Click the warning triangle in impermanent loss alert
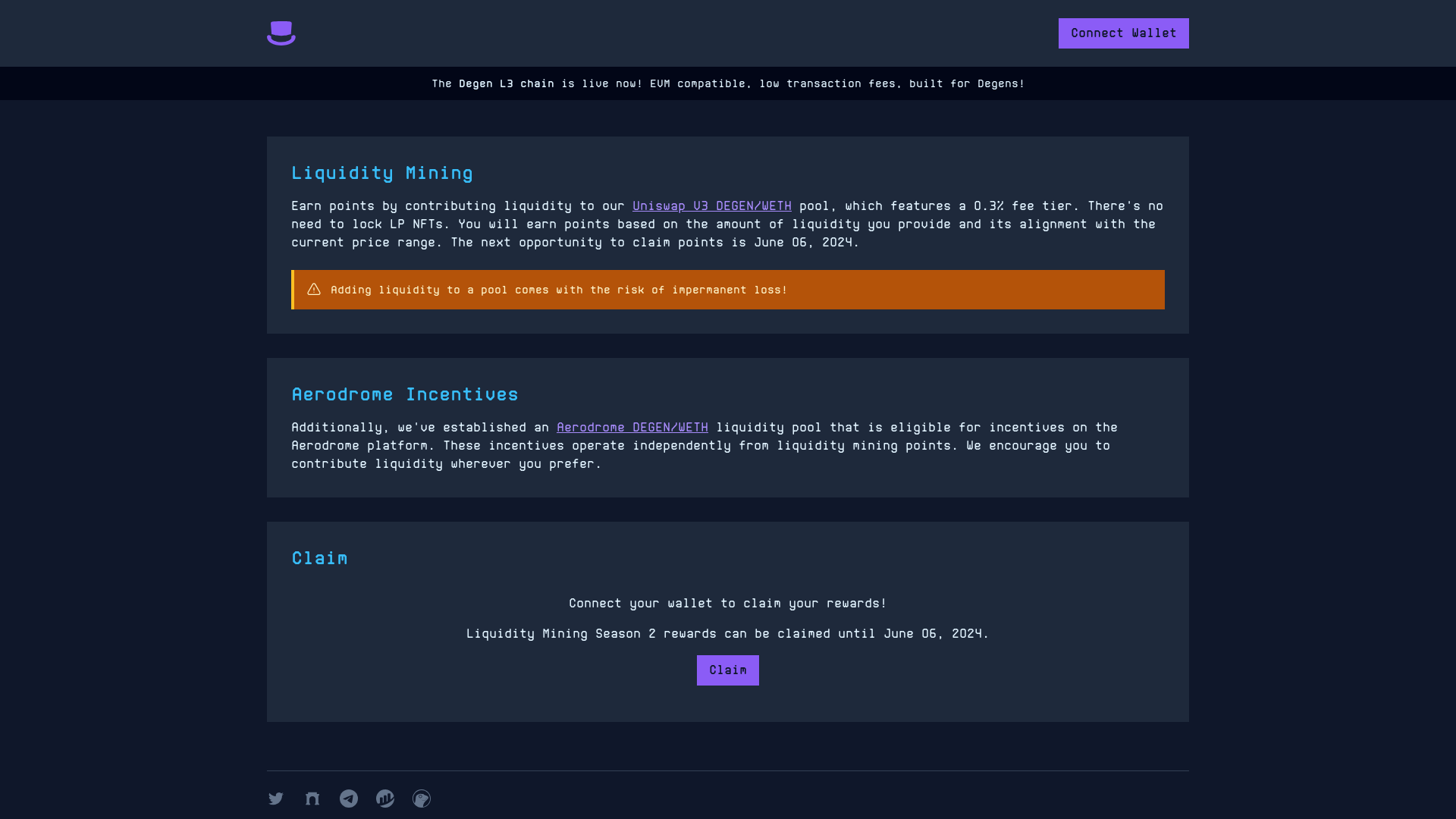1456x819 pixels. coord(314,290)
